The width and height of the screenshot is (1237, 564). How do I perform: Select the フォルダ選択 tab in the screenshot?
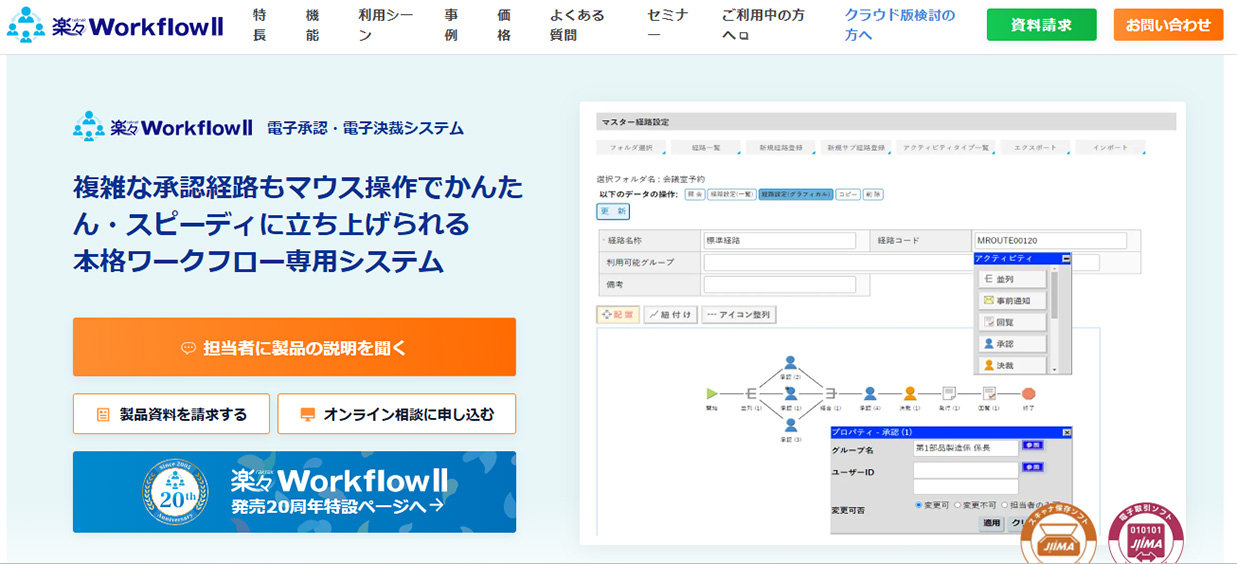click(631, 148)
